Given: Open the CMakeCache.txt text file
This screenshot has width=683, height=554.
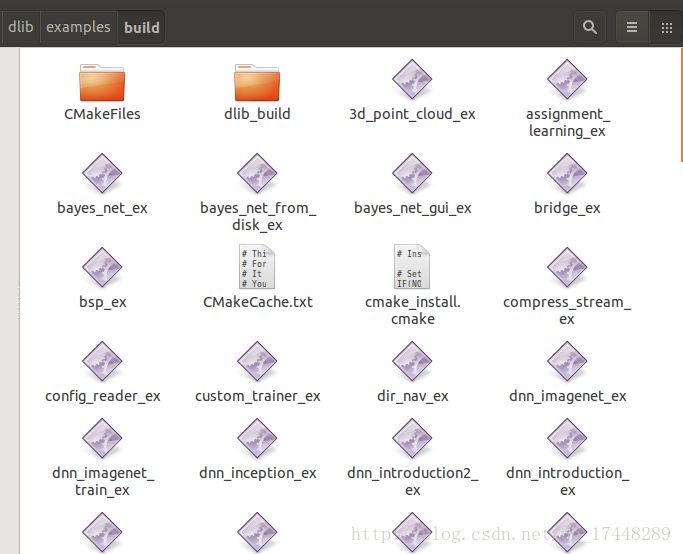Looking at the screenshot, I should point(257,270).
